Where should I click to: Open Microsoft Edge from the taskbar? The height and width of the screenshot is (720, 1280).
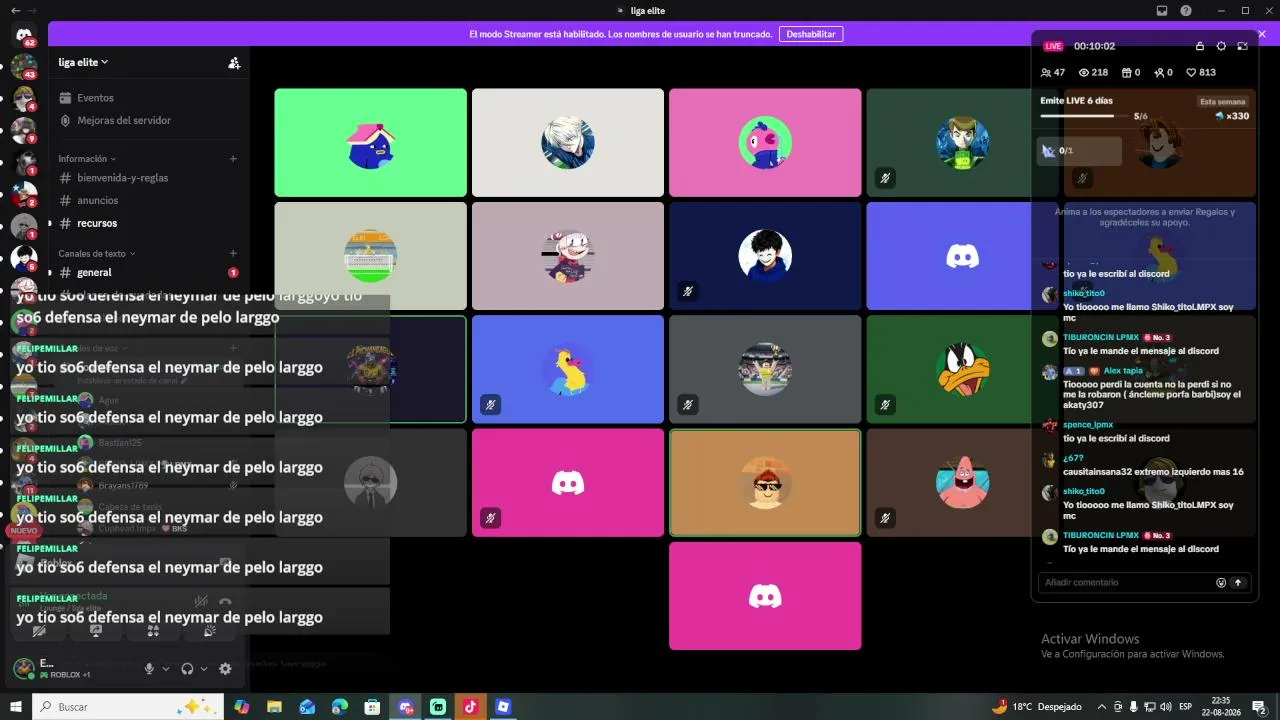[x=340, y=707]
